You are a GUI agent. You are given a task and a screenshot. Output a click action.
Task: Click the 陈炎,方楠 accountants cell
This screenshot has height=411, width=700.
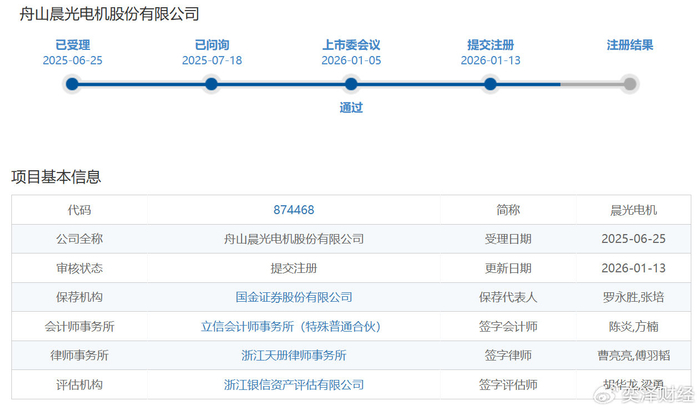tap(633, 327)
